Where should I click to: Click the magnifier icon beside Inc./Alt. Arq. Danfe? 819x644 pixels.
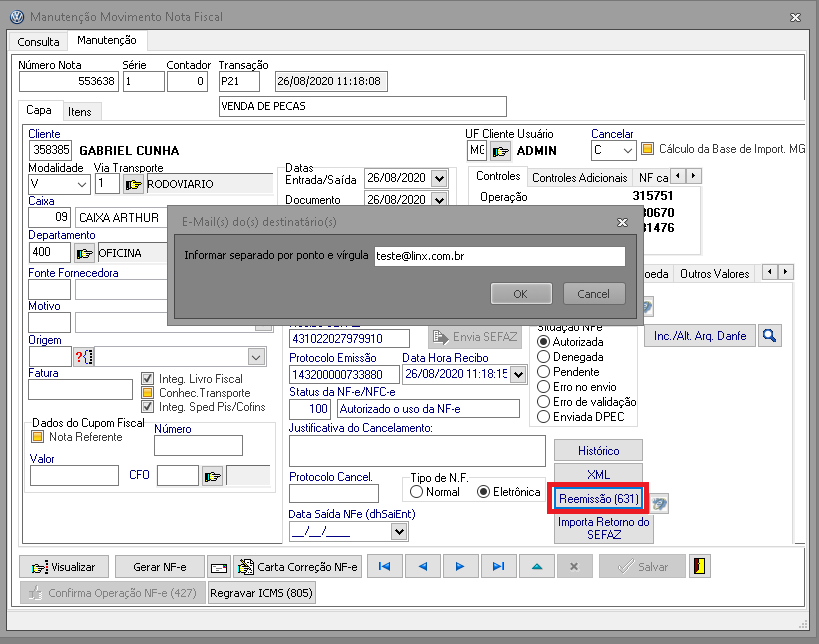tap(769, 336)
